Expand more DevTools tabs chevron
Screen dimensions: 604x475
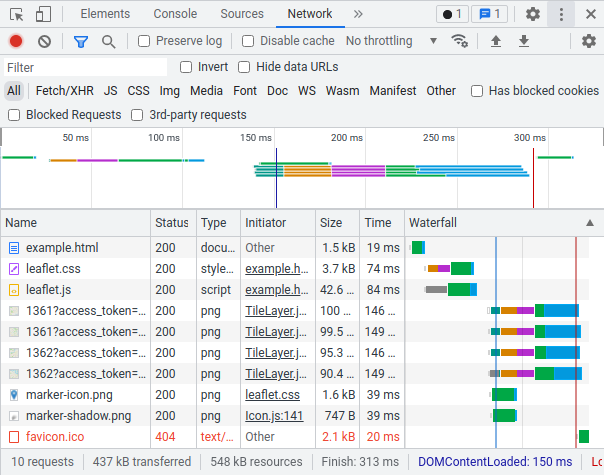click(x=358, y=14)
